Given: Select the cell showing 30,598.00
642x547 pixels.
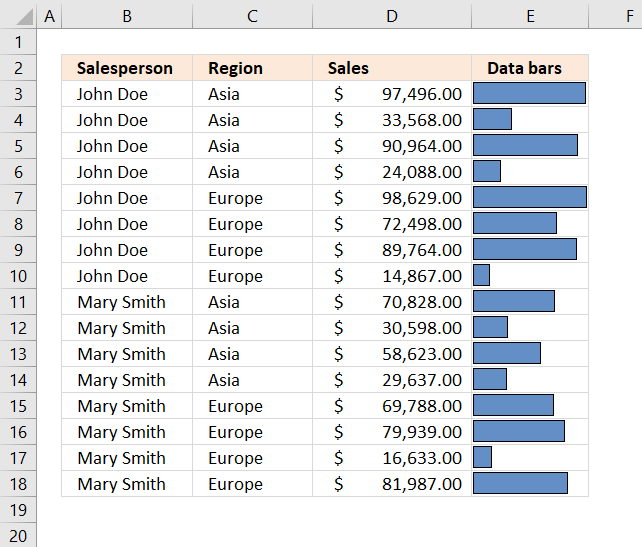Looking at the screenshot, I should [x=392, y=328].
